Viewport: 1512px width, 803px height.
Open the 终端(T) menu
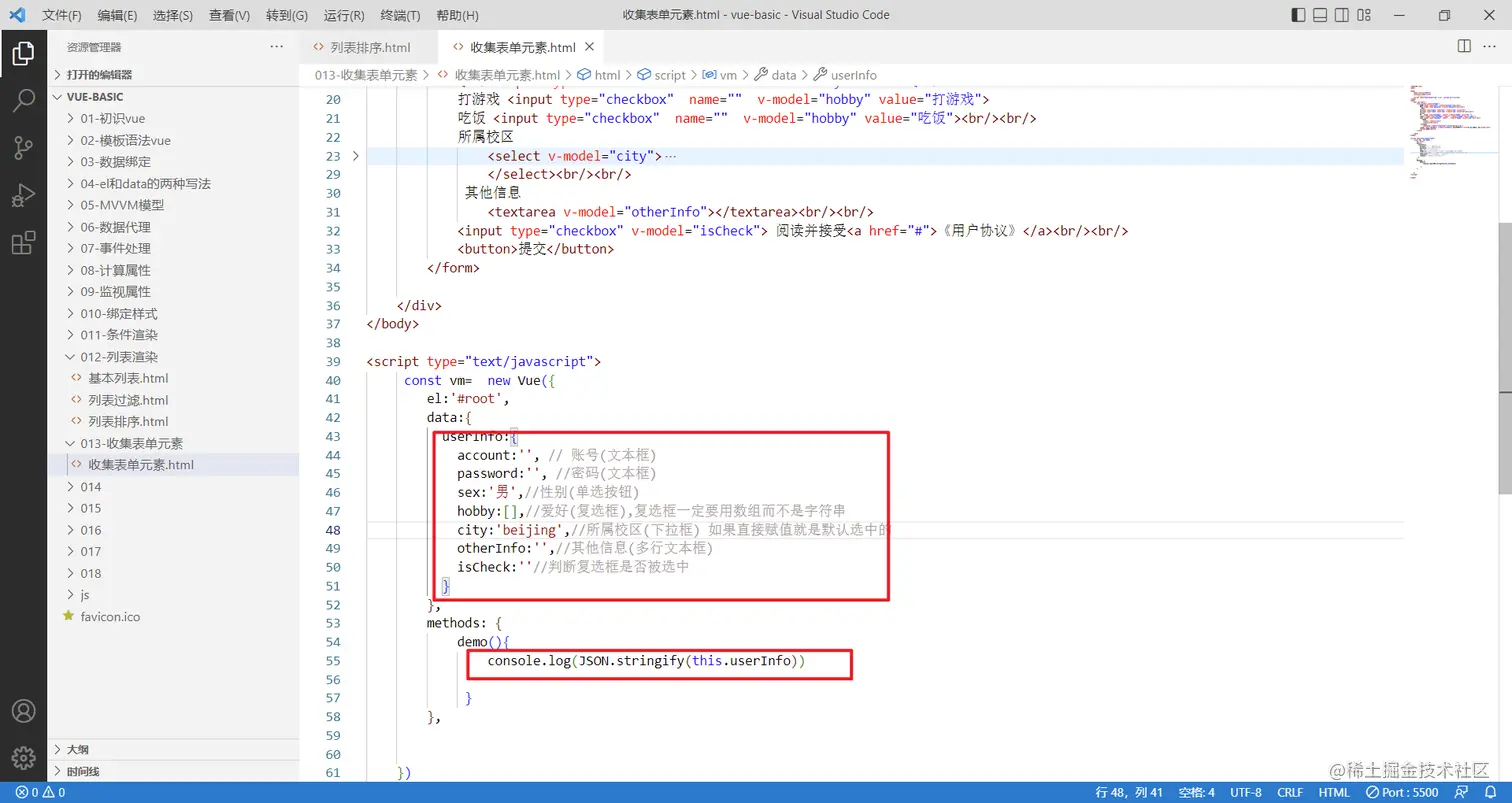400,15
